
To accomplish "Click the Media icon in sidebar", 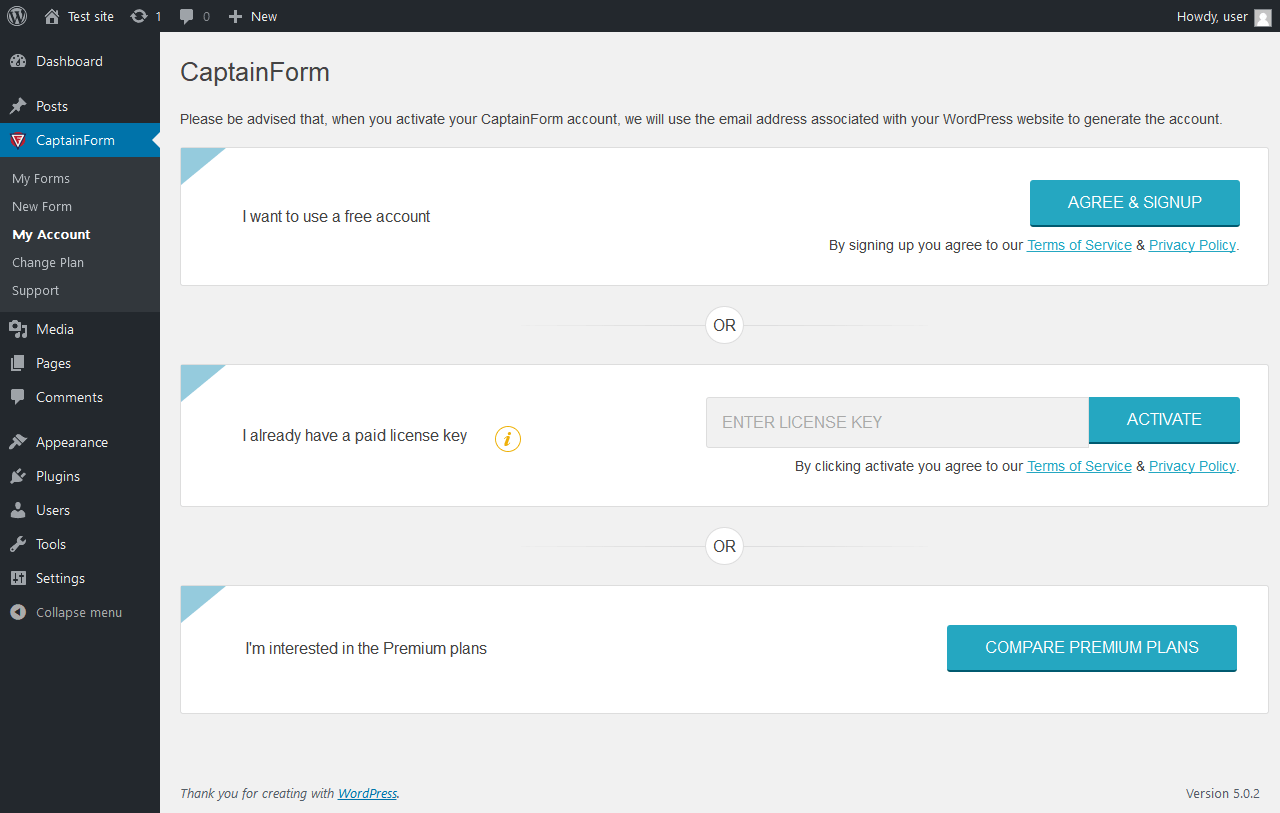I will pos(18,329).
